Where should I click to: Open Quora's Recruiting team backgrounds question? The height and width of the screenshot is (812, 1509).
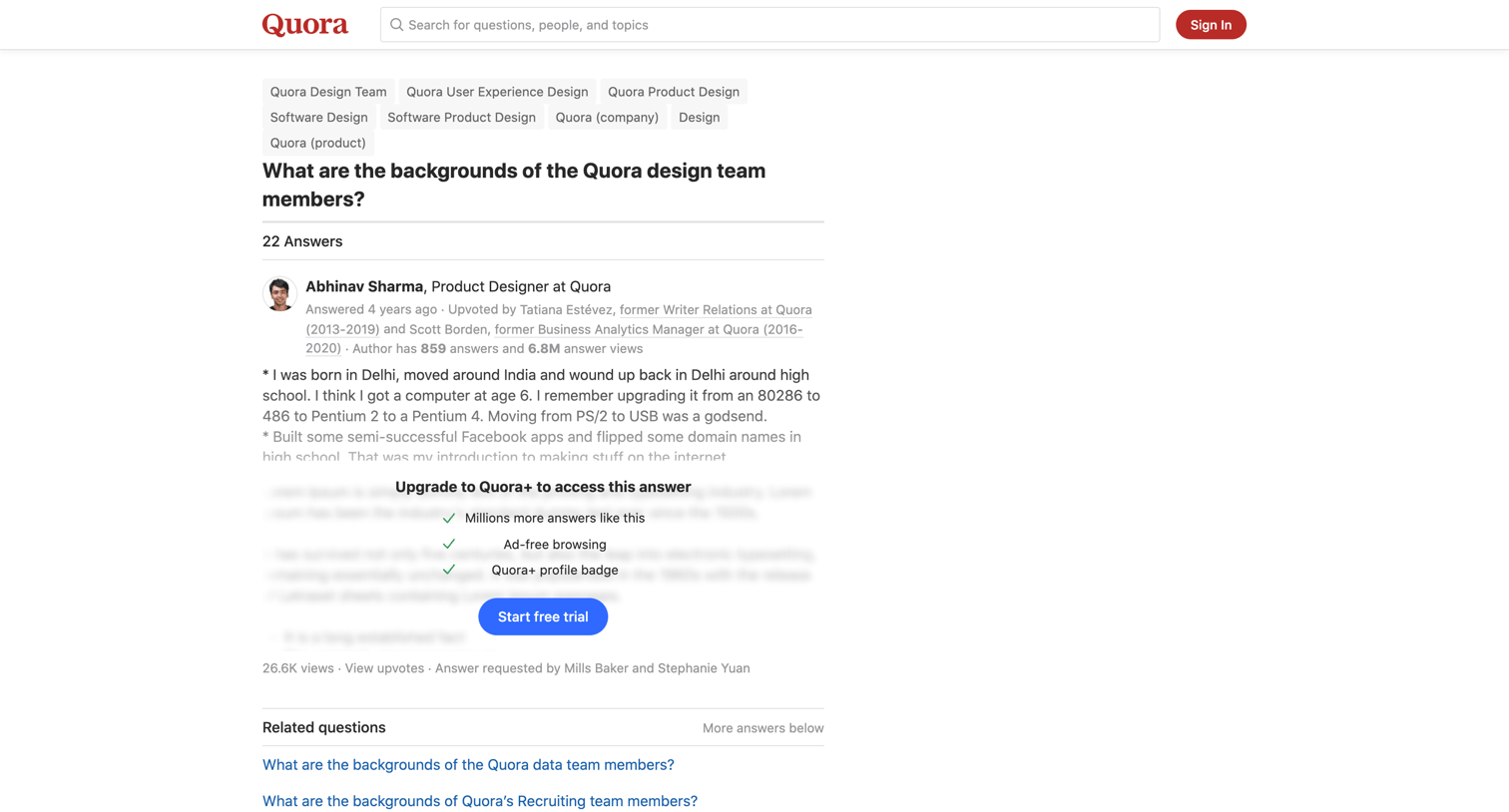tap(480, 801)
